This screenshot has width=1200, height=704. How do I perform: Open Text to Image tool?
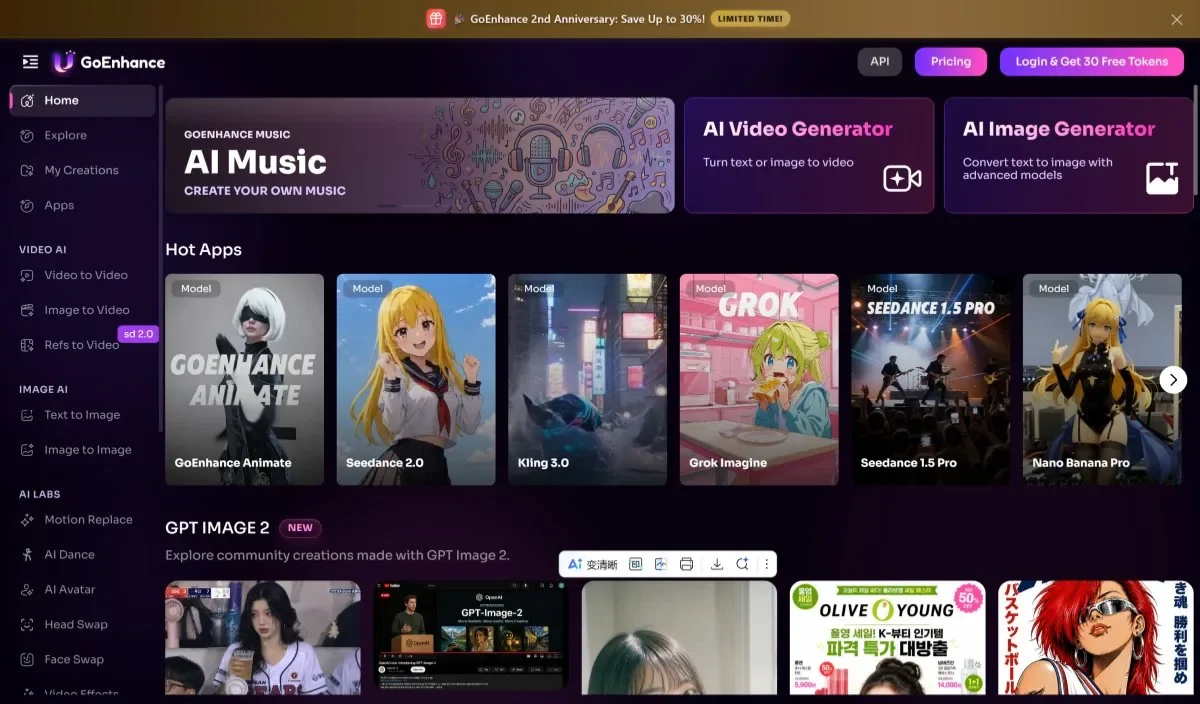tap(83, 415)
